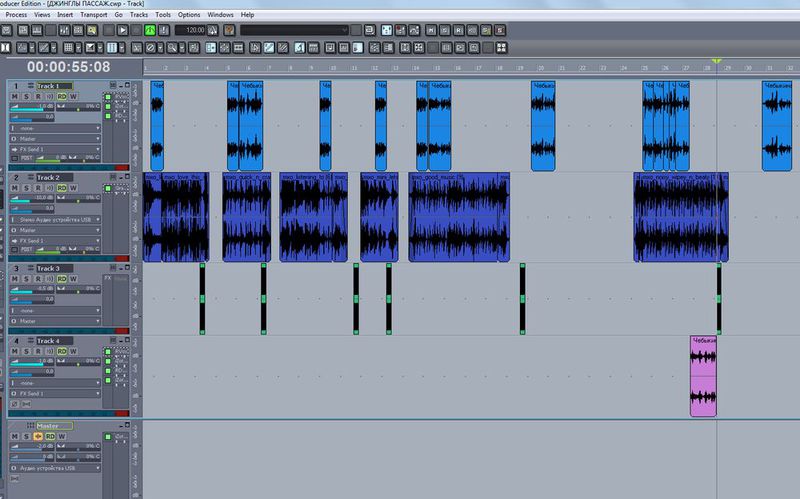
Task: Solo Track 2
Action: [x=27, y=188]
